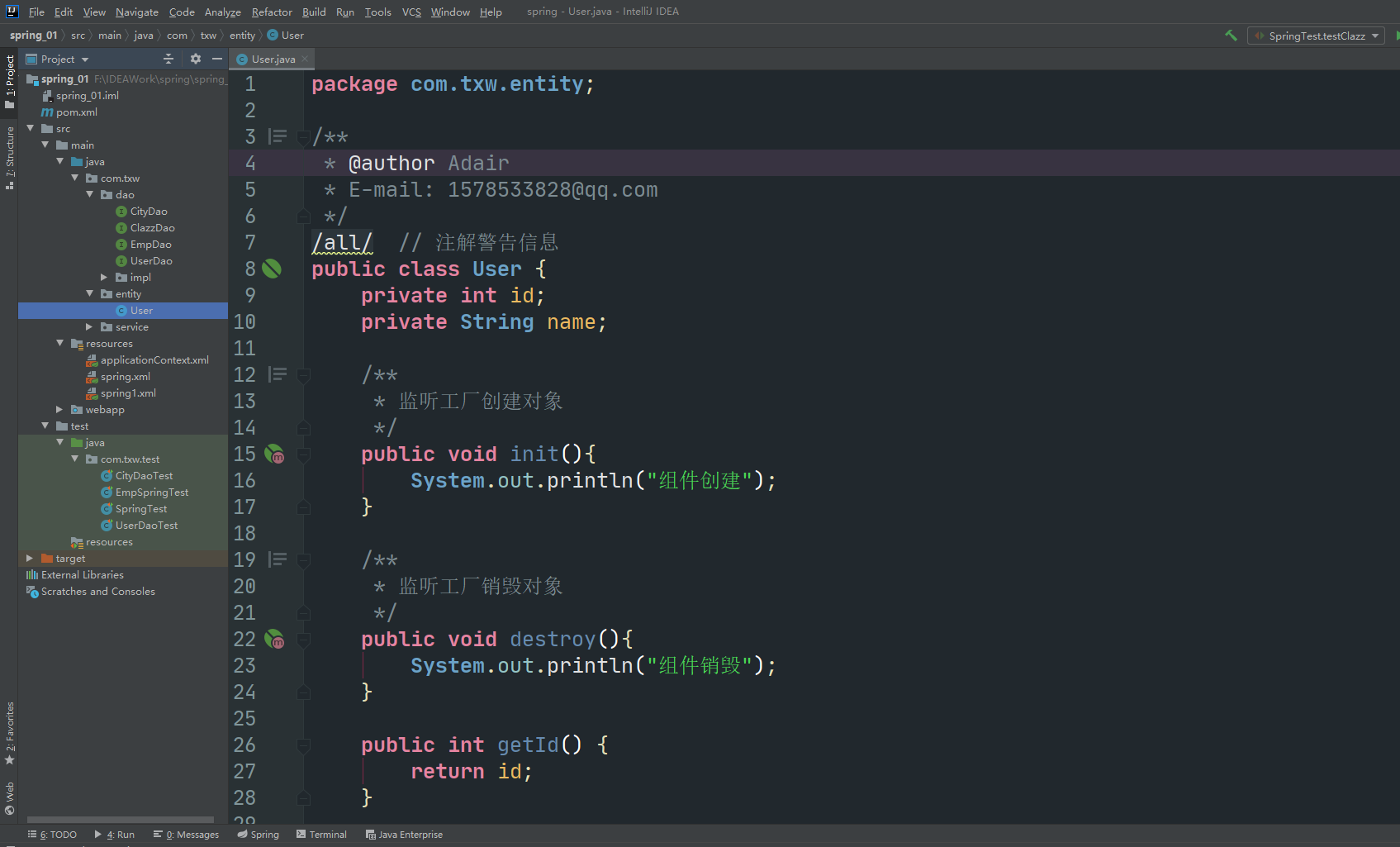Select the User.java editor tab

tap(273, 59)
